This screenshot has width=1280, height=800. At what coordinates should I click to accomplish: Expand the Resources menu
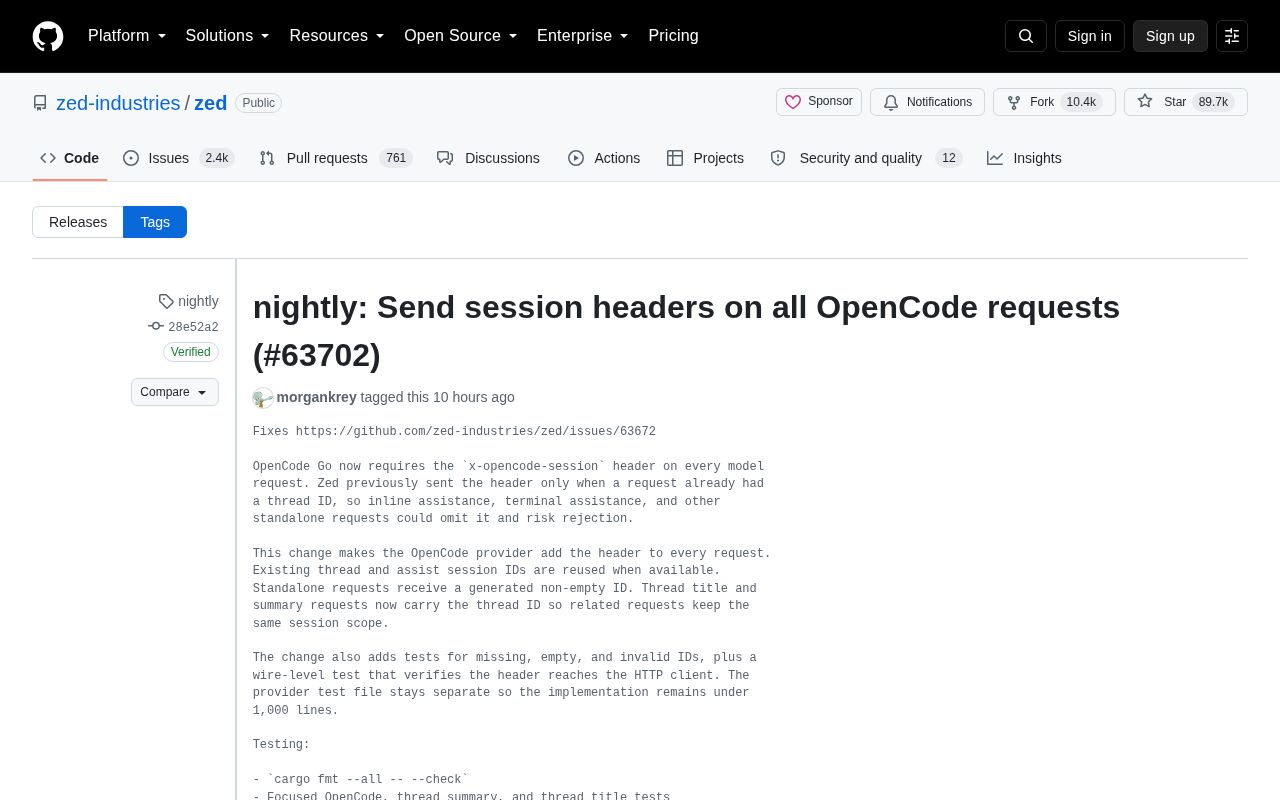click(337, 36)
